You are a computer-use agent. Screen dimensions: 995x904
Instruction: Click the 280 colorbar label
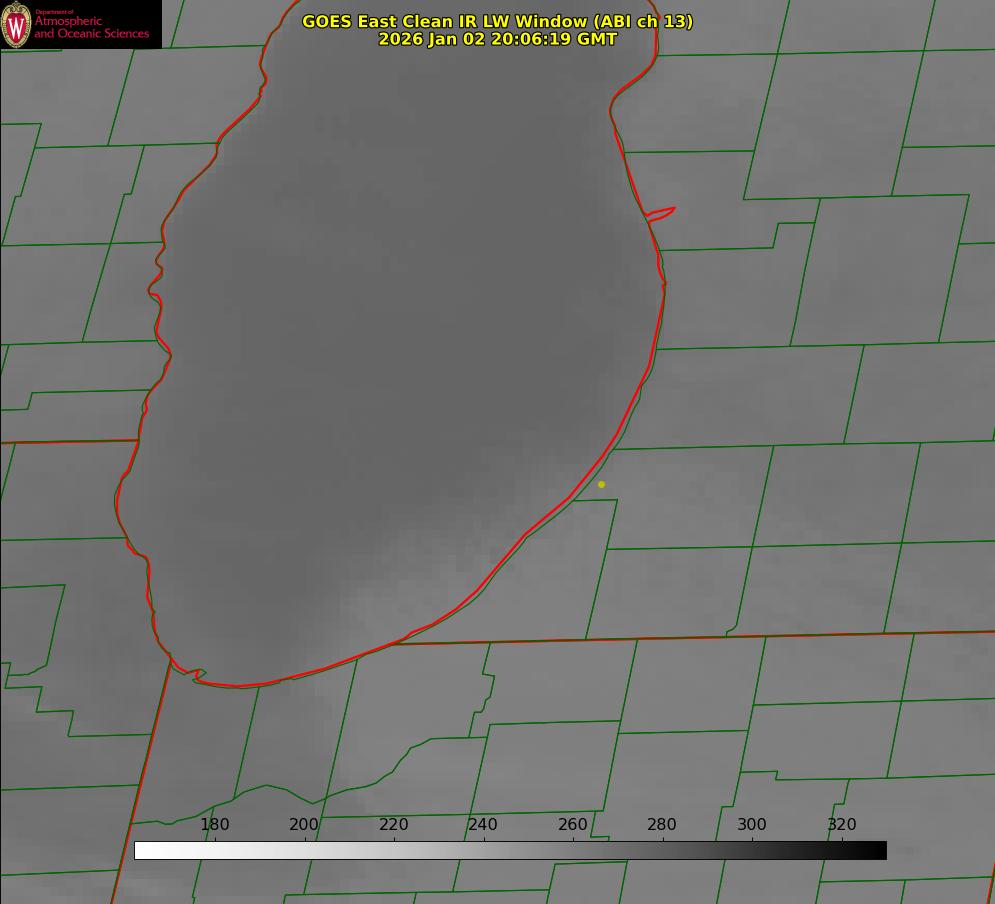point(662,824)
